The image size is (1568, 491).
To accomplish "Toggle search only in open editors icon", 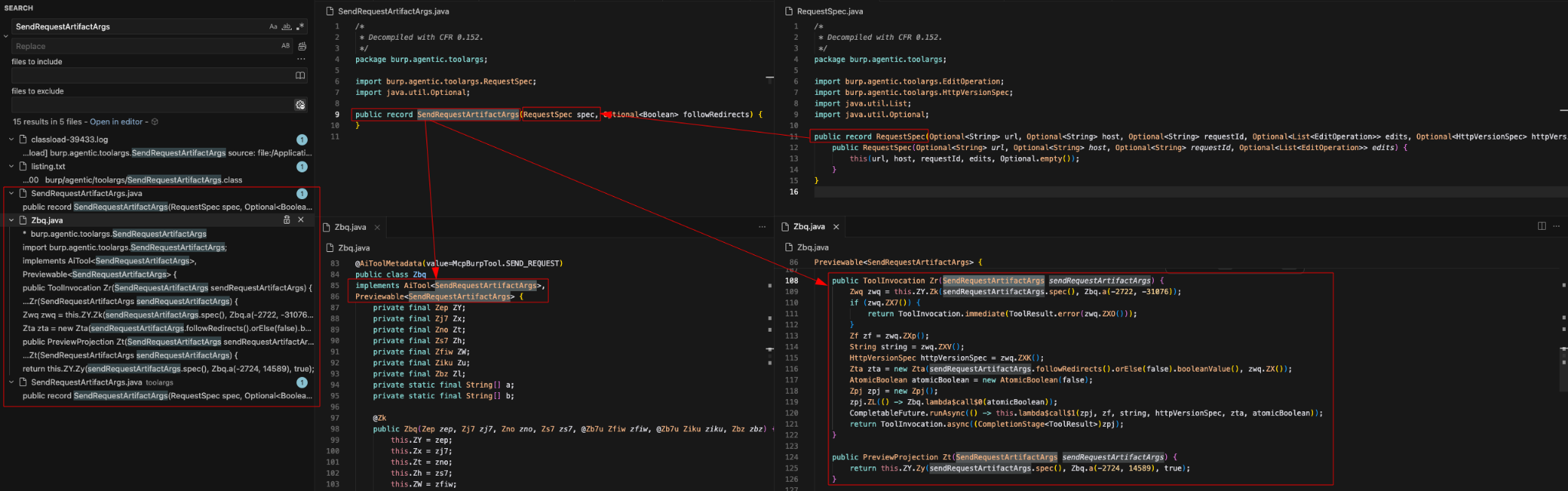I will [300, 75].
